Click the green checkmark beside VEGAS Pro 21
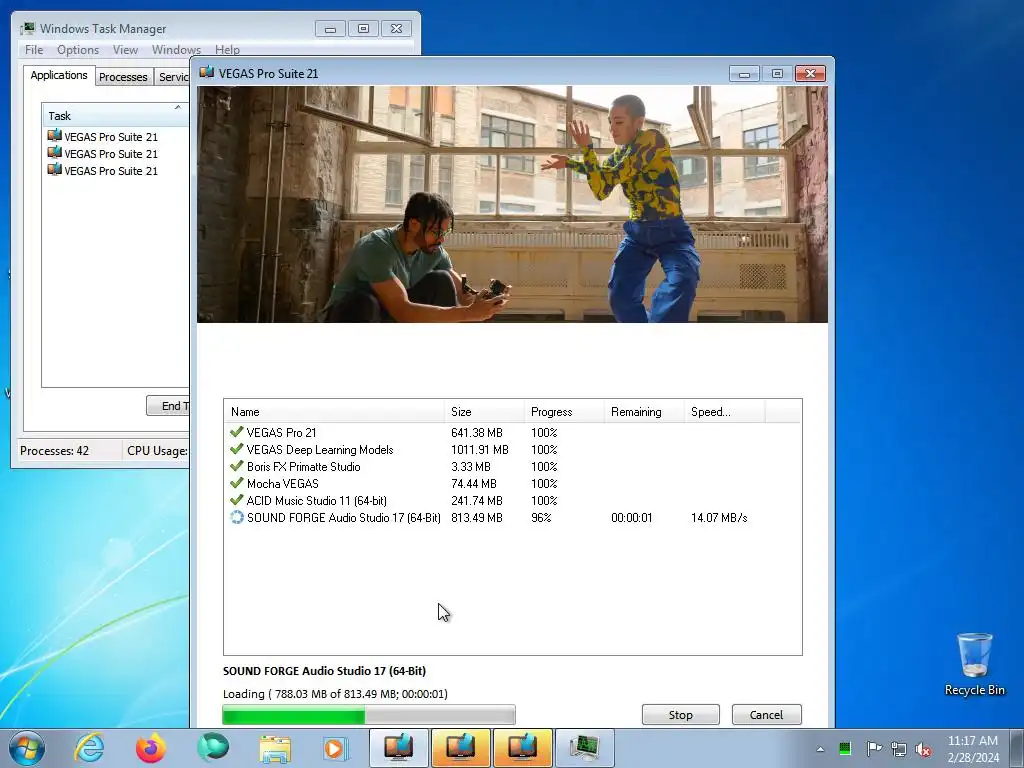The width and height of the screenshot is (1024, 768). [236, 432]
